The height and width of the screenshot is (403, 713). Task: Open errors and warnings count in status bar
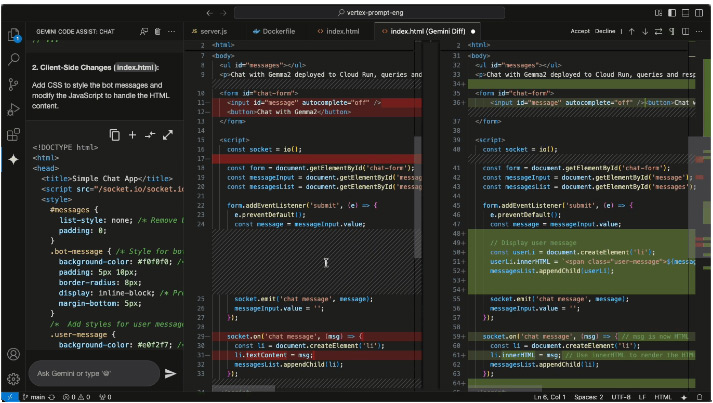tap(76, 397)
